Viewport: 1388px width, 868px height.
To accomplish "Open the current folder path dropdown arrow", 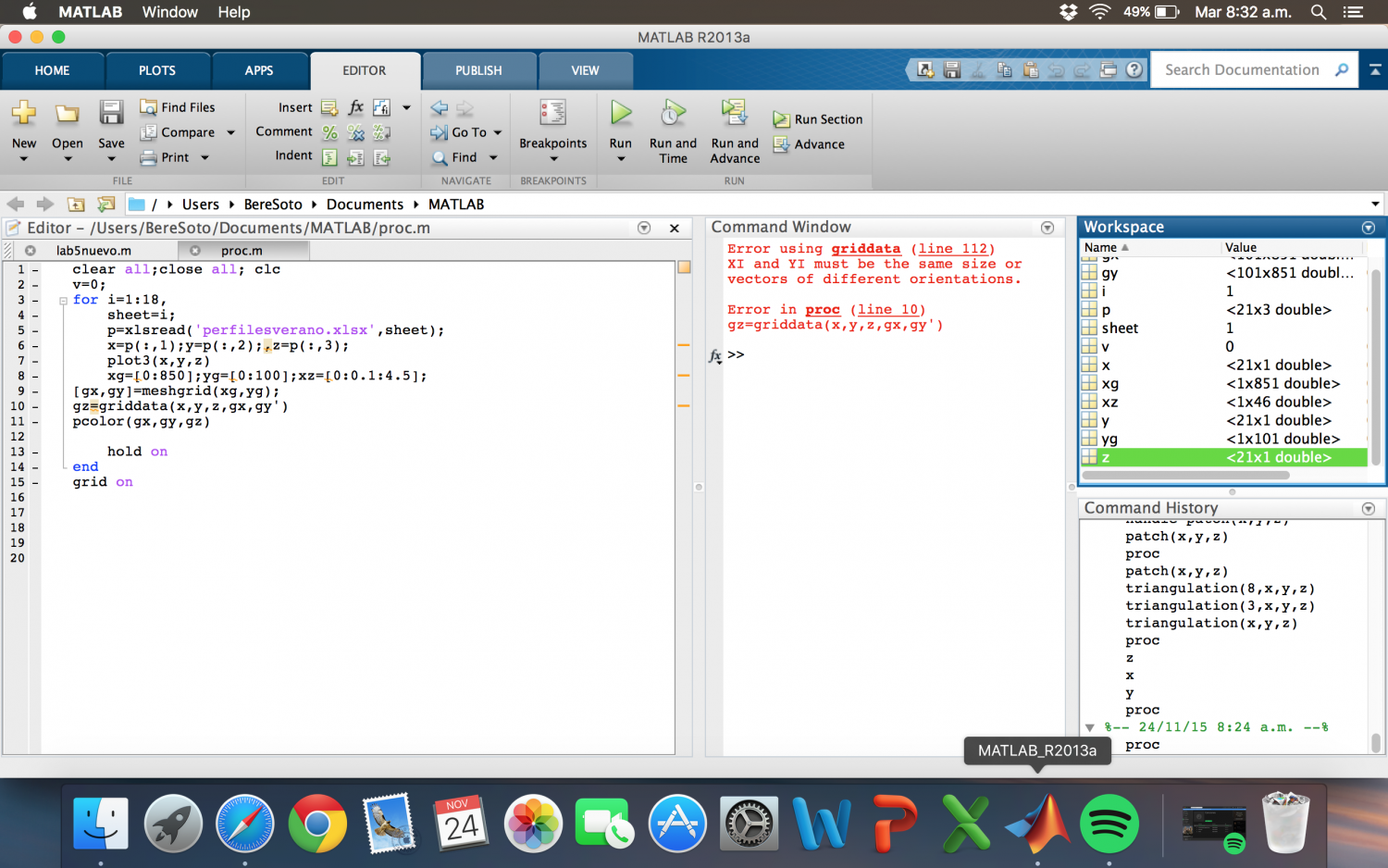I will [x=1375, y=205].
